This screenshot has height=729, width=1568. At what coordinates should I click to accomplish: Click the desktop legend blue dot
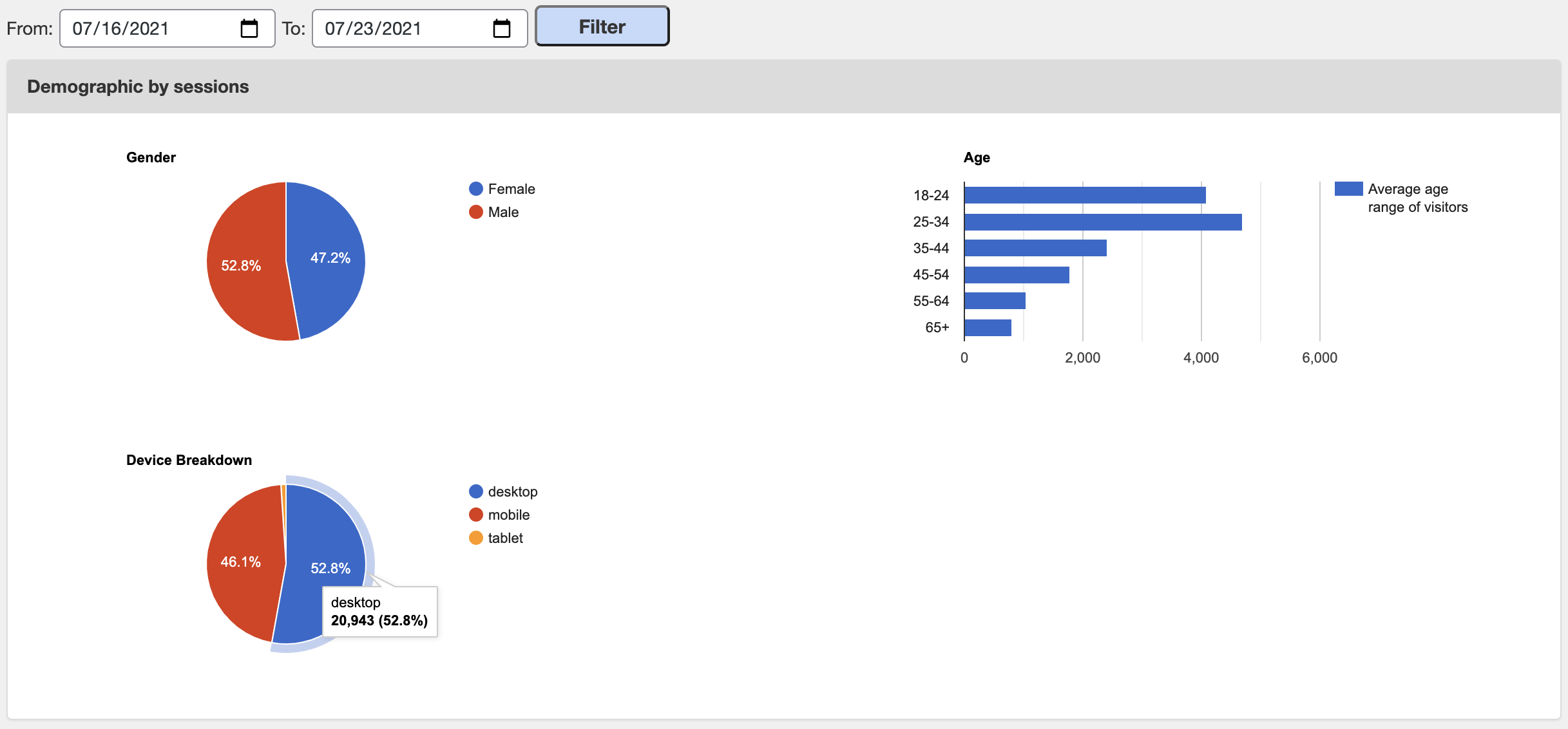pyautogui.click(x=475, y=491)
